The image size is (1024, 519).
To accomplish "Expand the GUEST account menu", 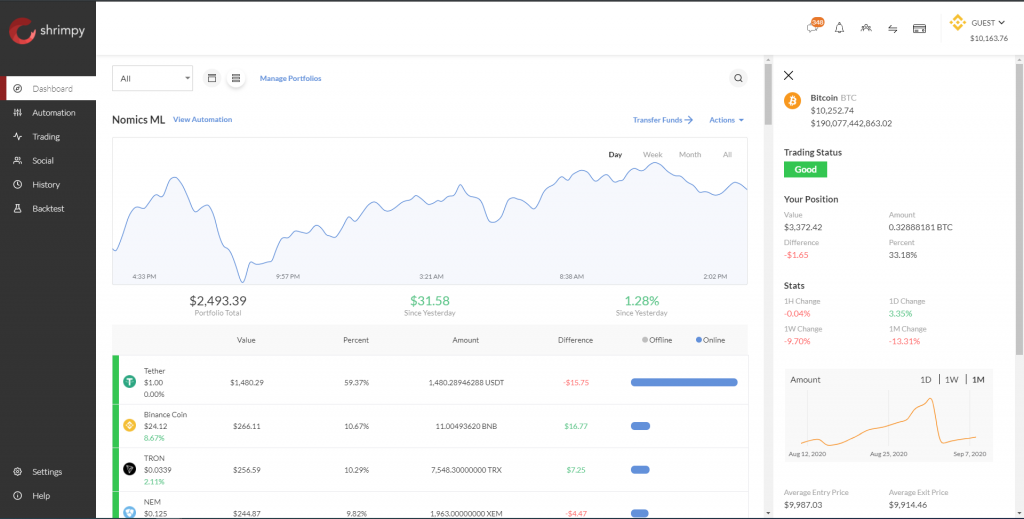I will (987, 23).
